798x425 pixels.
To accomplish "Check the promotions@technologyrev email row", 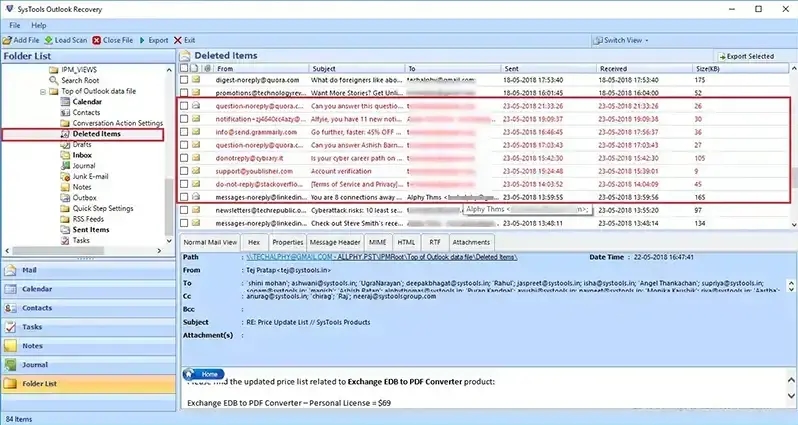I will coord(184,93).
